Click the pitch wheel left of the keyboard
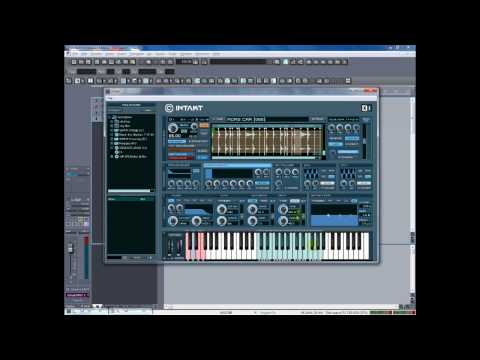The height and width of the screenshot is (360, 480). point(171,247)
